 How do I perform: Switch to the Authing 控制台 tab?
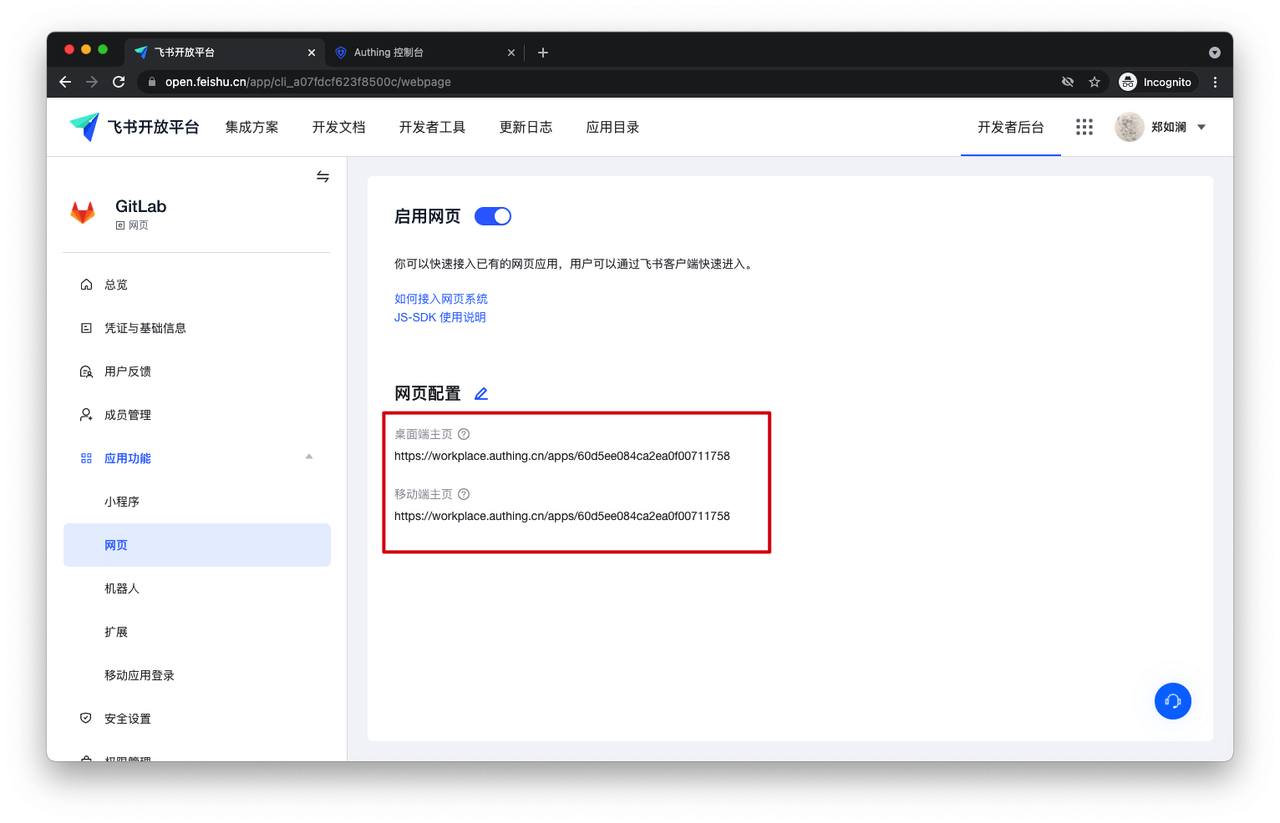coord(420,52)
